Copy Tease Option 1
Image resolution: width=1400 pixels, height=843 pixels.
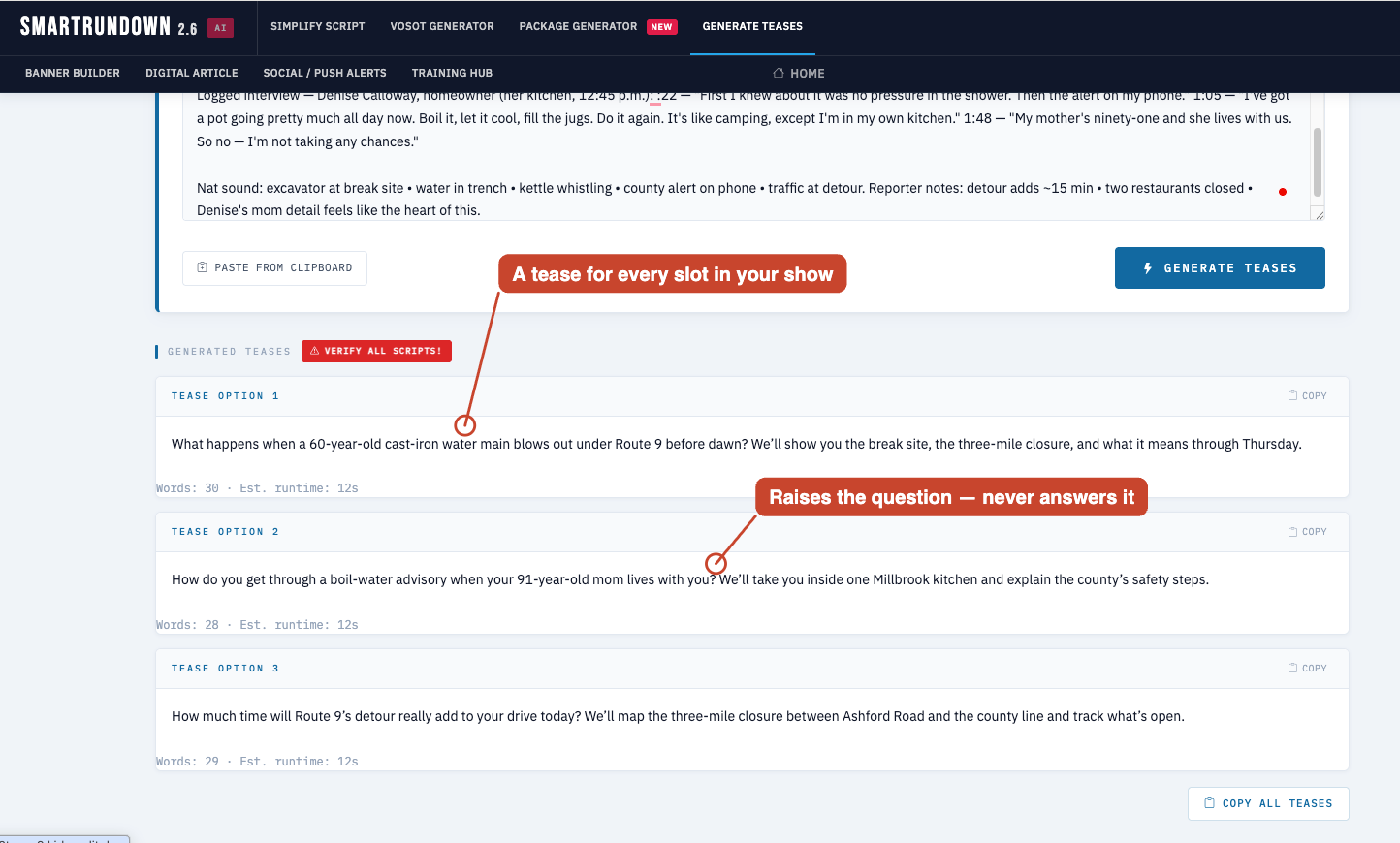[x=1307, y=395]
